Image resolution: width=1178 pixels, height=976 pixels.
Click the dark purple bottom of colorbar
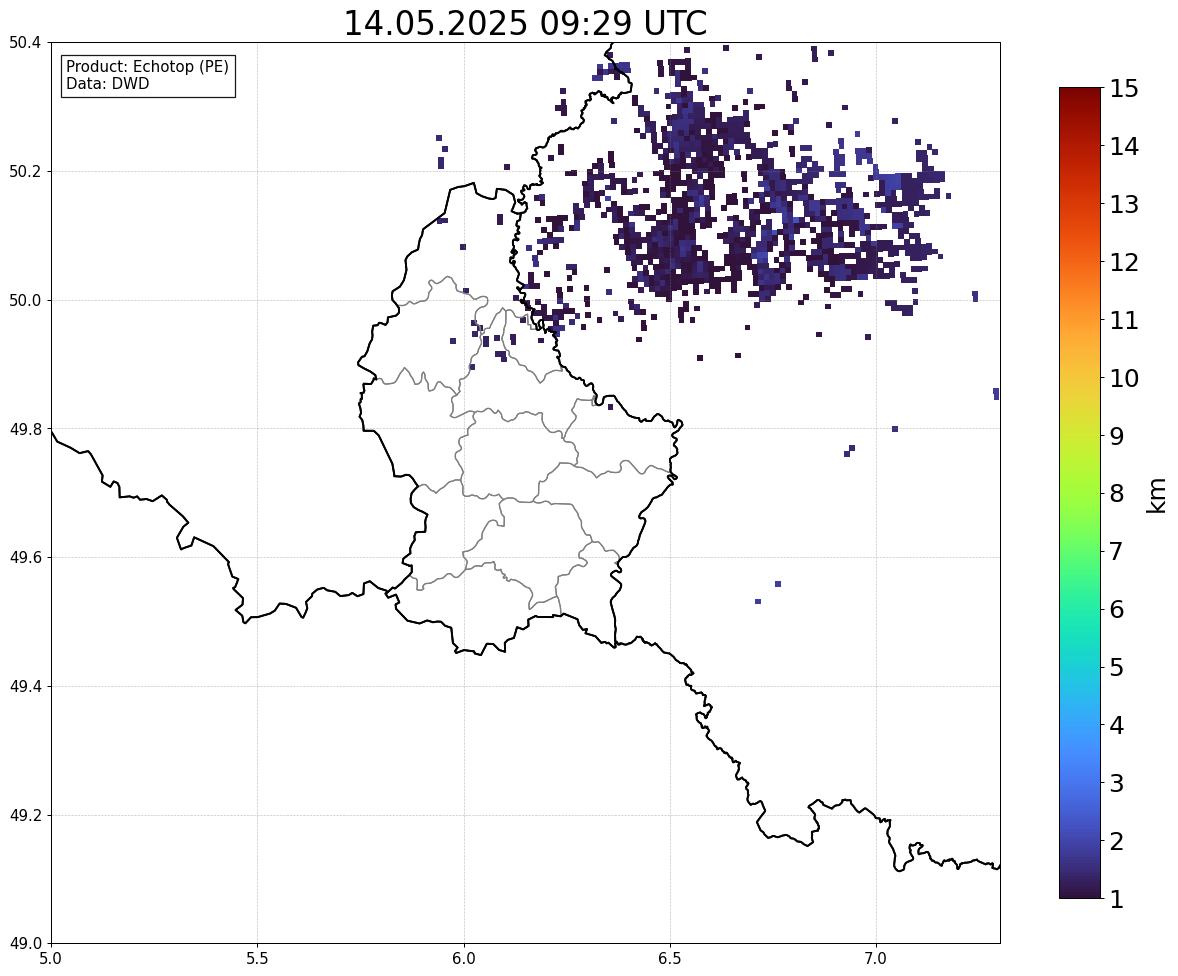click(x=1080, y=890)
